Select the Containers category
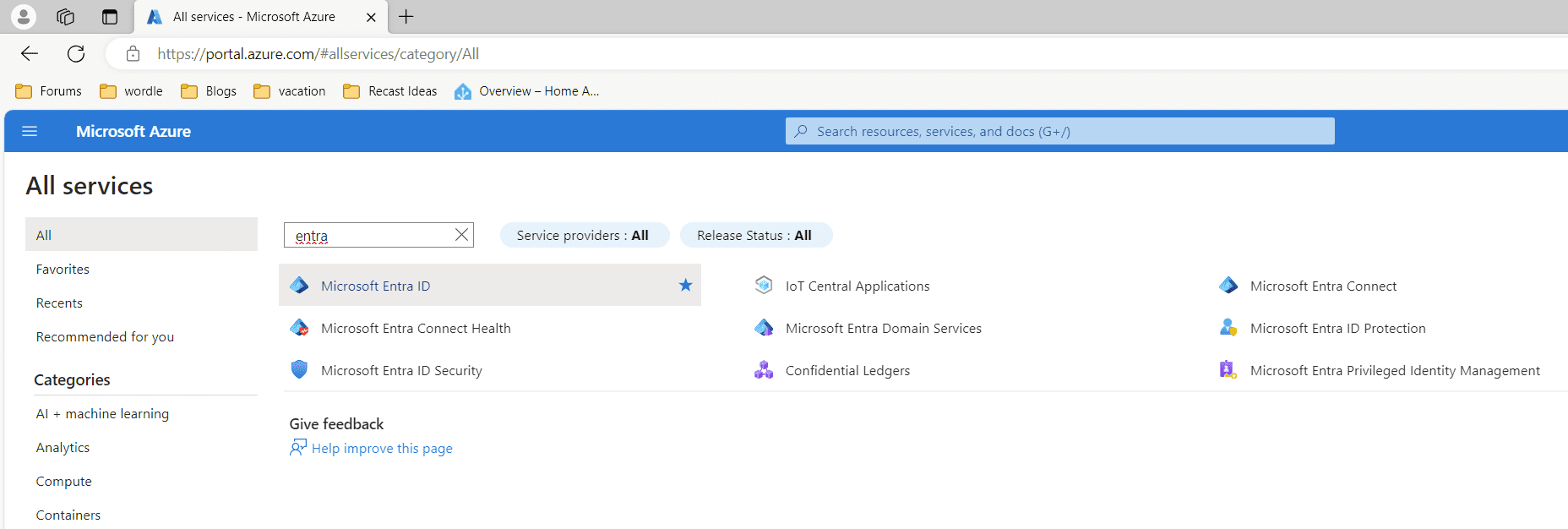Viewport: 1568px width, 529px height. [68, 515]
